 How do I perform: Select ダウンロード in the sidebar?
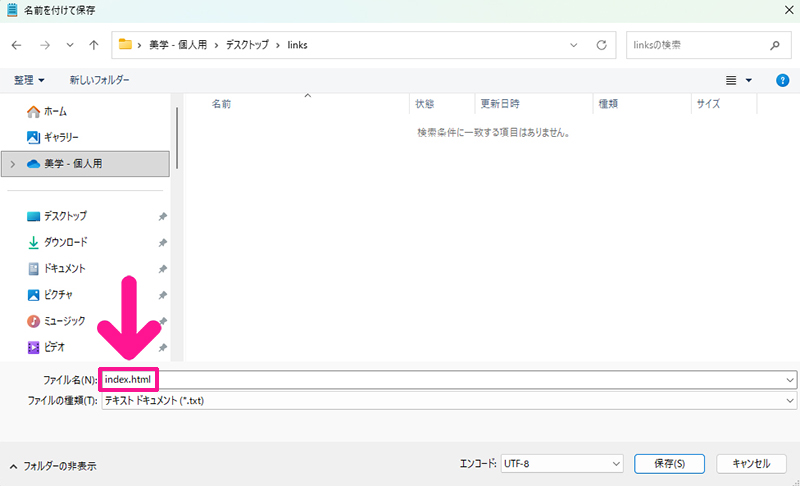click(65, 242)
